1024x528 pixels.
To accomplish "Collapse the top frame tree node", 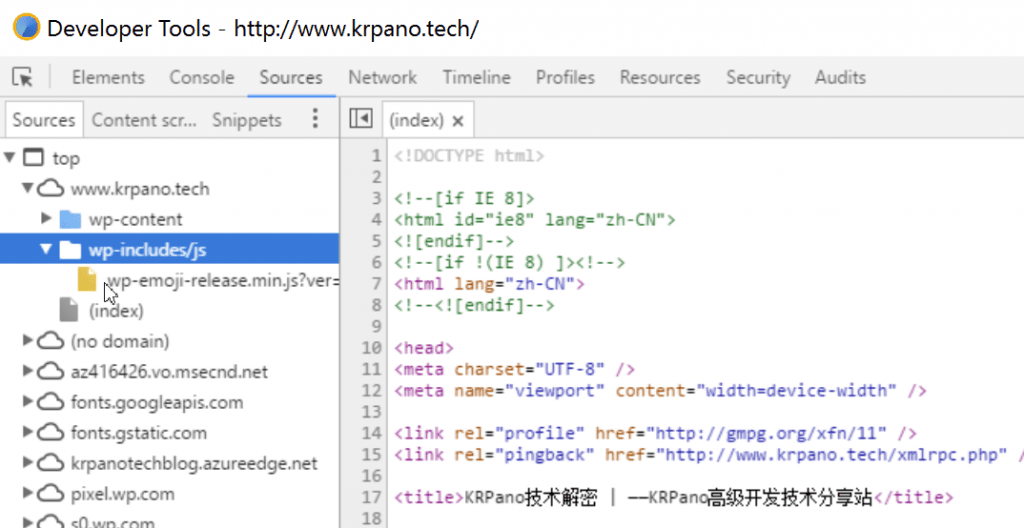I will pyautogui.click(x=10, y=158).
